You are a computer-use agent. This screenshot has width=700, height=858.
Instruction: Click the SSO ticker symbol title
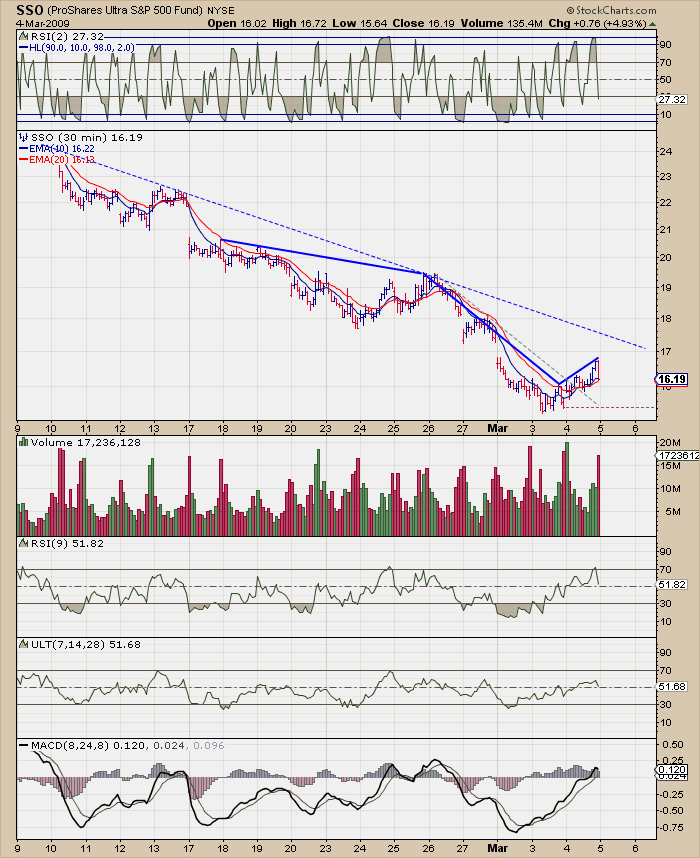click(30, 10)
